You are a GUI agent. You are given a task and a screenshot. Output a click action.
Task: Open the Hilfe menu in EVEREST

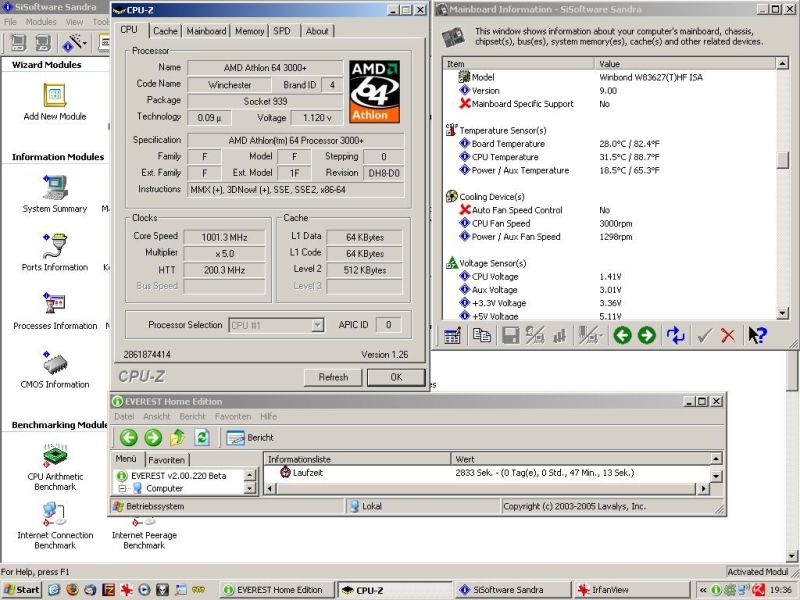(x=268, y=416)
